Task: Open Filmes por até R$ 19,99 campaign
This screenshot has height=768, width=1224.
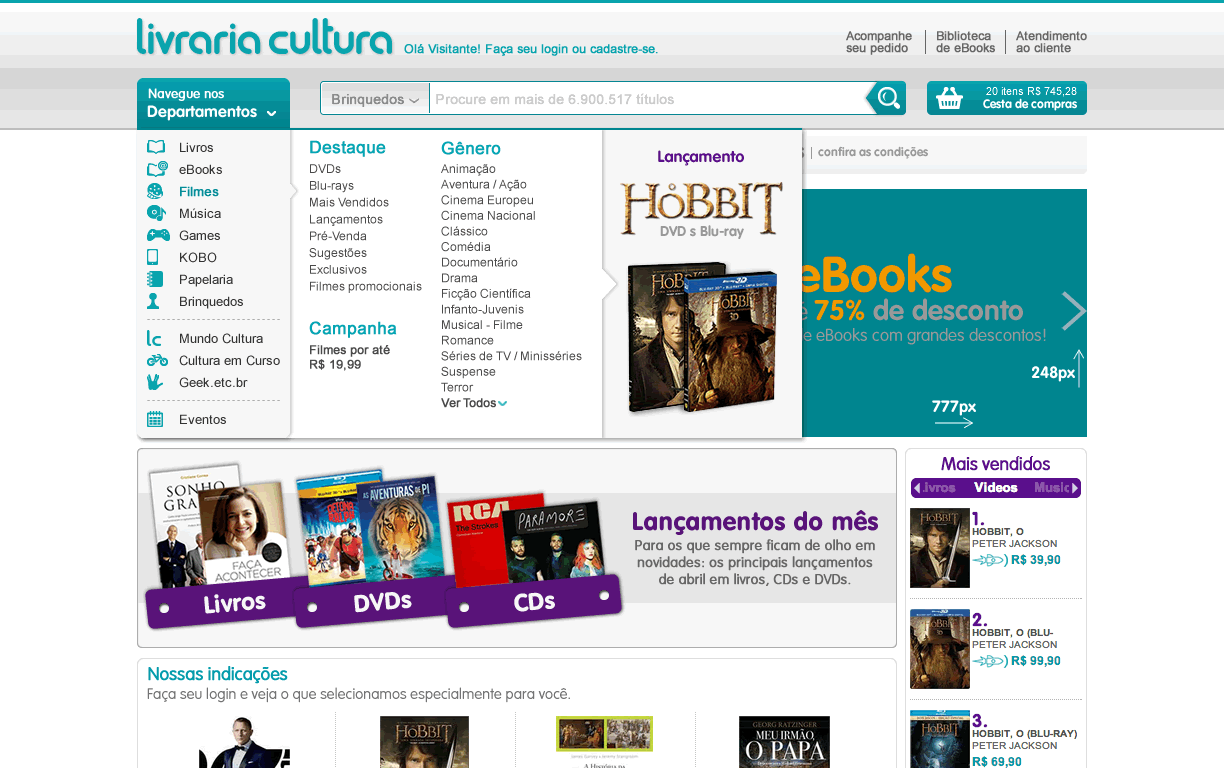Action: [x=349, y=357]
